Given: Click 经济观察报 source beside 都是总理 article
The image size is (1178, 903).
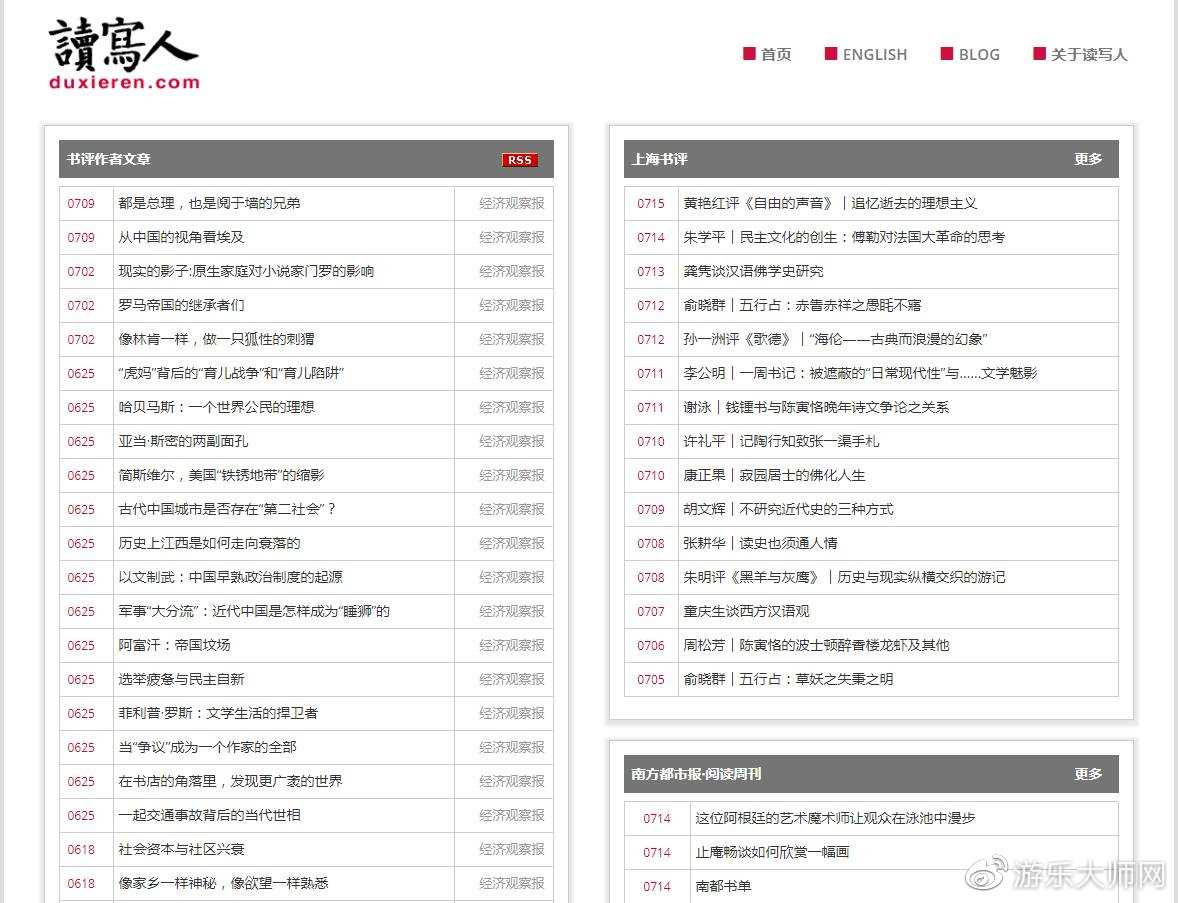Looking at the screenshot, I should pyautogui.click(x=512, y=204).
